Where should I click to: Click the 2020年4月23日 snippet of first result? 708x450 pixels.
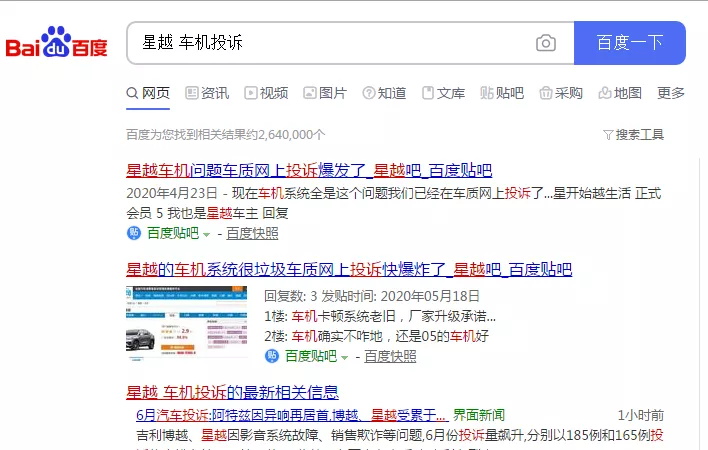(394, 203)
